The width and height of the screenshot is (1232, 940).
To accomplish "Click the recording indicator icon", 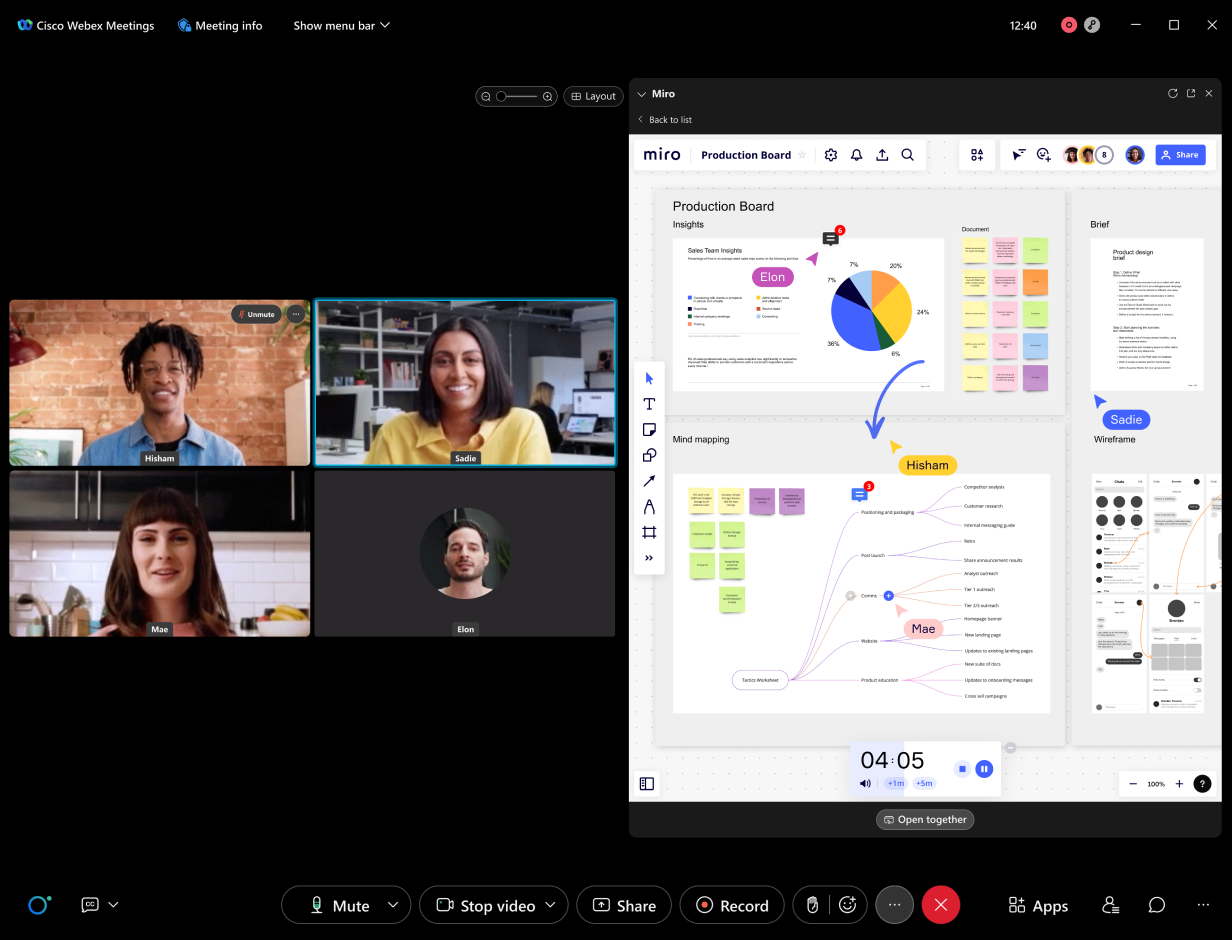I will click(x=1069, y=25).
